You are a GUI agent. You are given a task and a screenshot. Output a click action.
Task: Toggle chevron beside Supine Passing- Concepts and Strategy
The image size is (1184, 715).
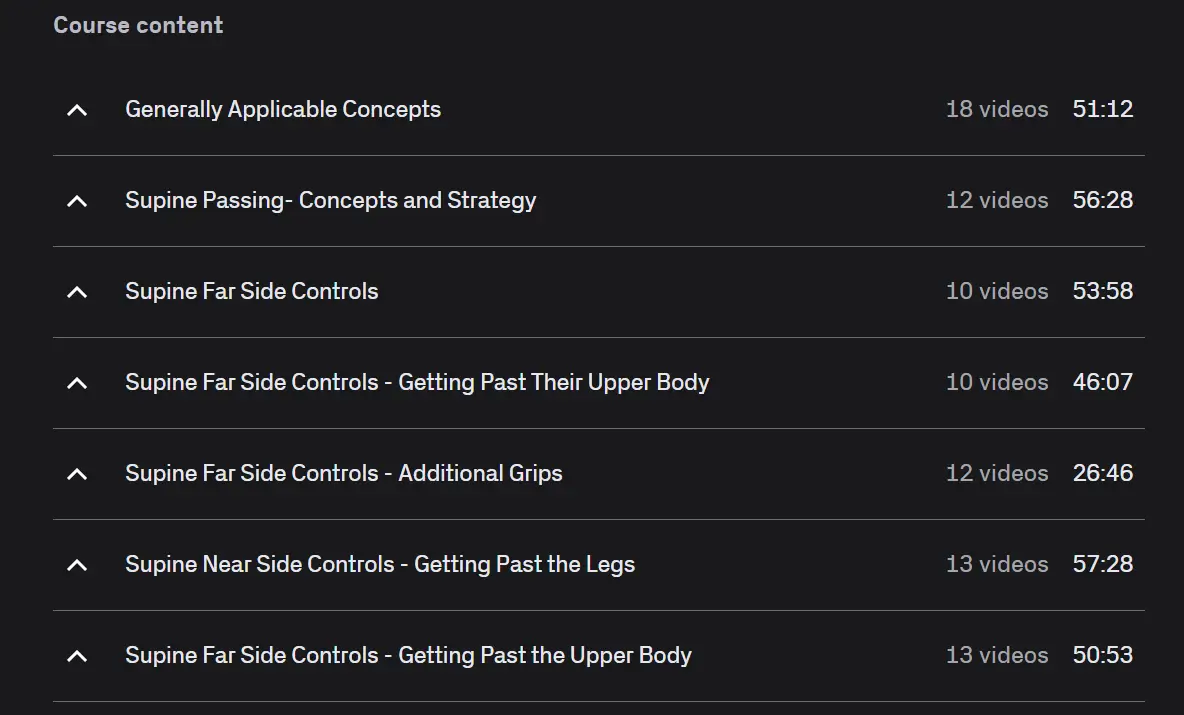tap(77, 201)
